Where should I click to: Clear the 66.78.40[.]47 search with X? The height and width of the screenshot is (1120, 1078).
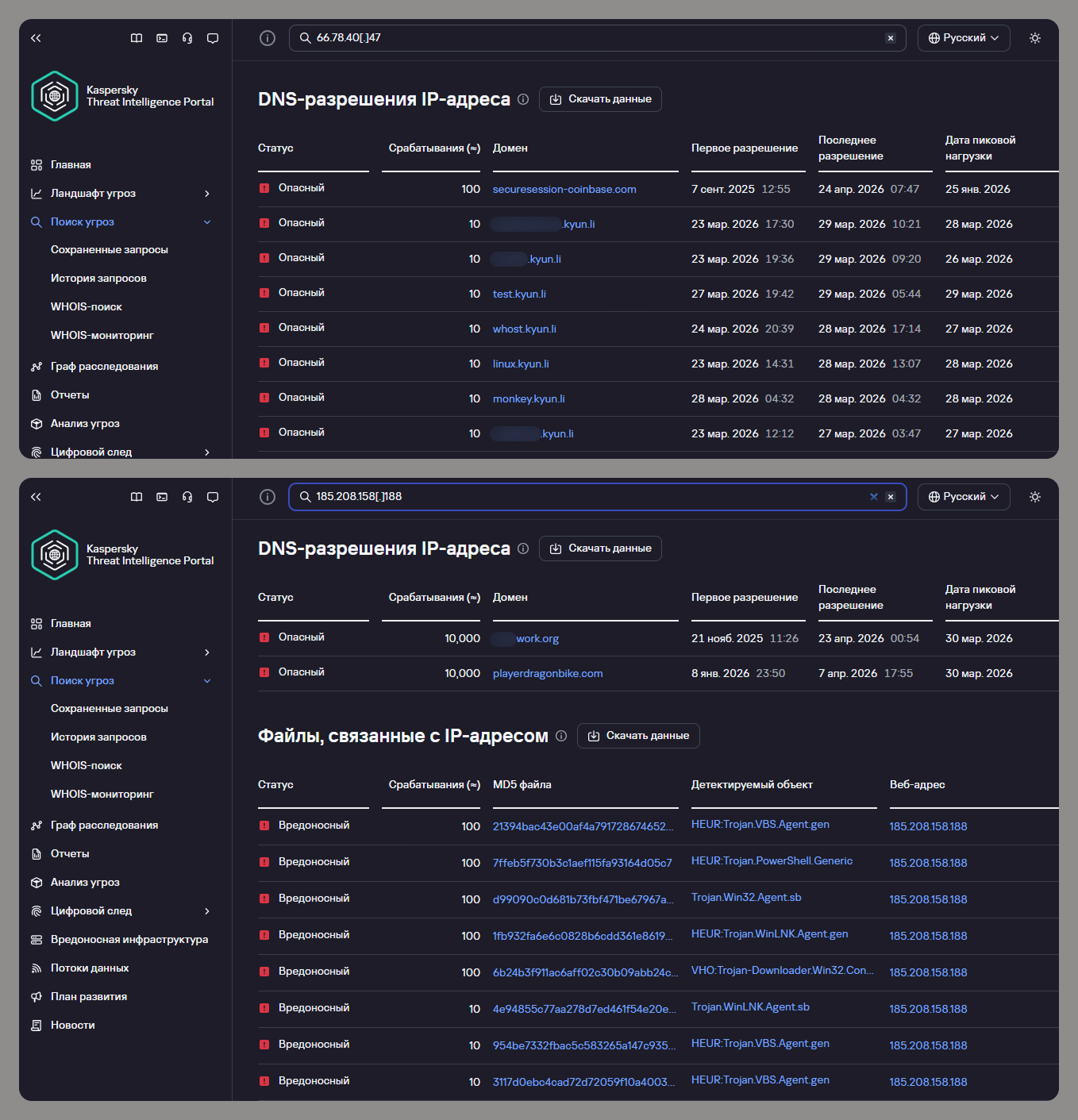tap(891, 38)
